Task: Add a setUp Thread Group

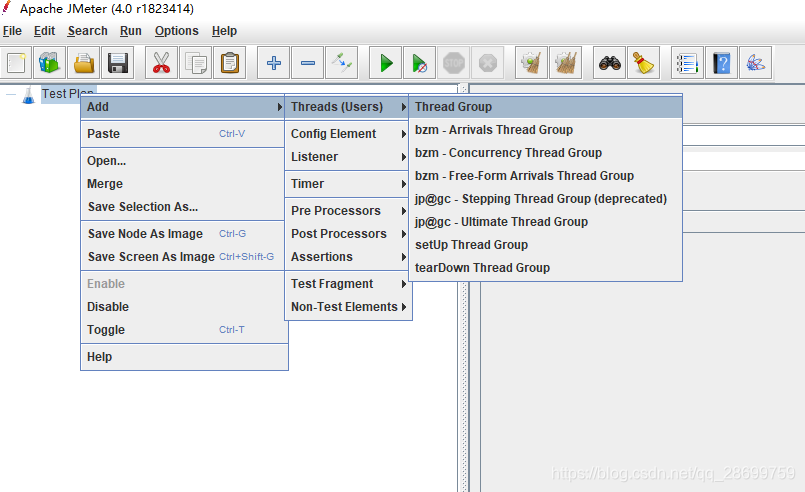Action: tap(546, 245)
